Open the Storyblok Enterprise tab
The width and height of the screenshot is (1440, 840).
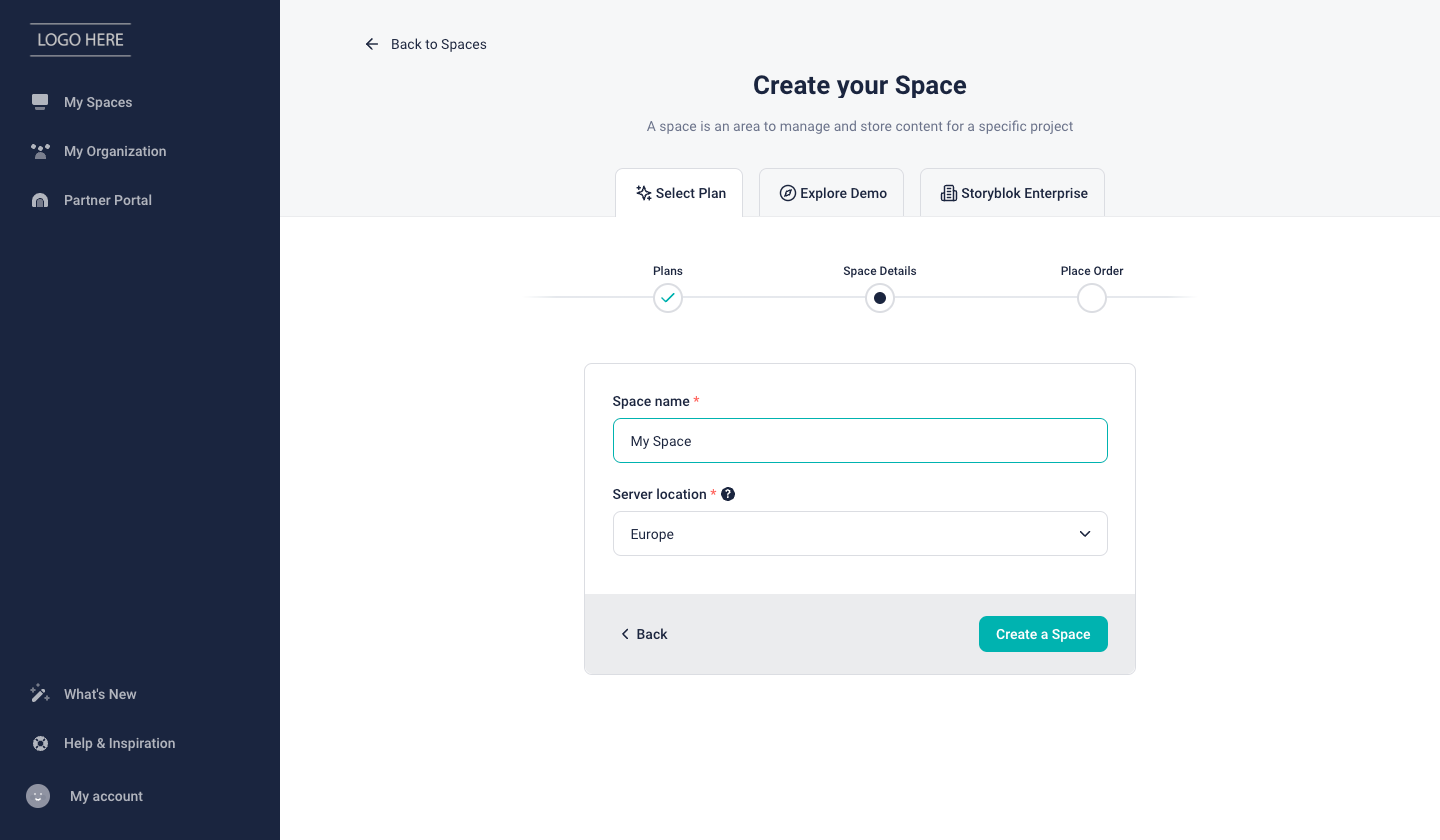coord(1012,193)
